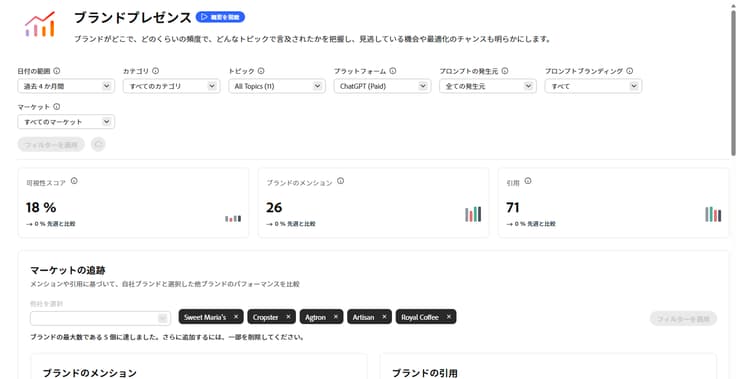Click the Royal Coffee tag label
Screen dimensions: 750x379
pos(420,317)
